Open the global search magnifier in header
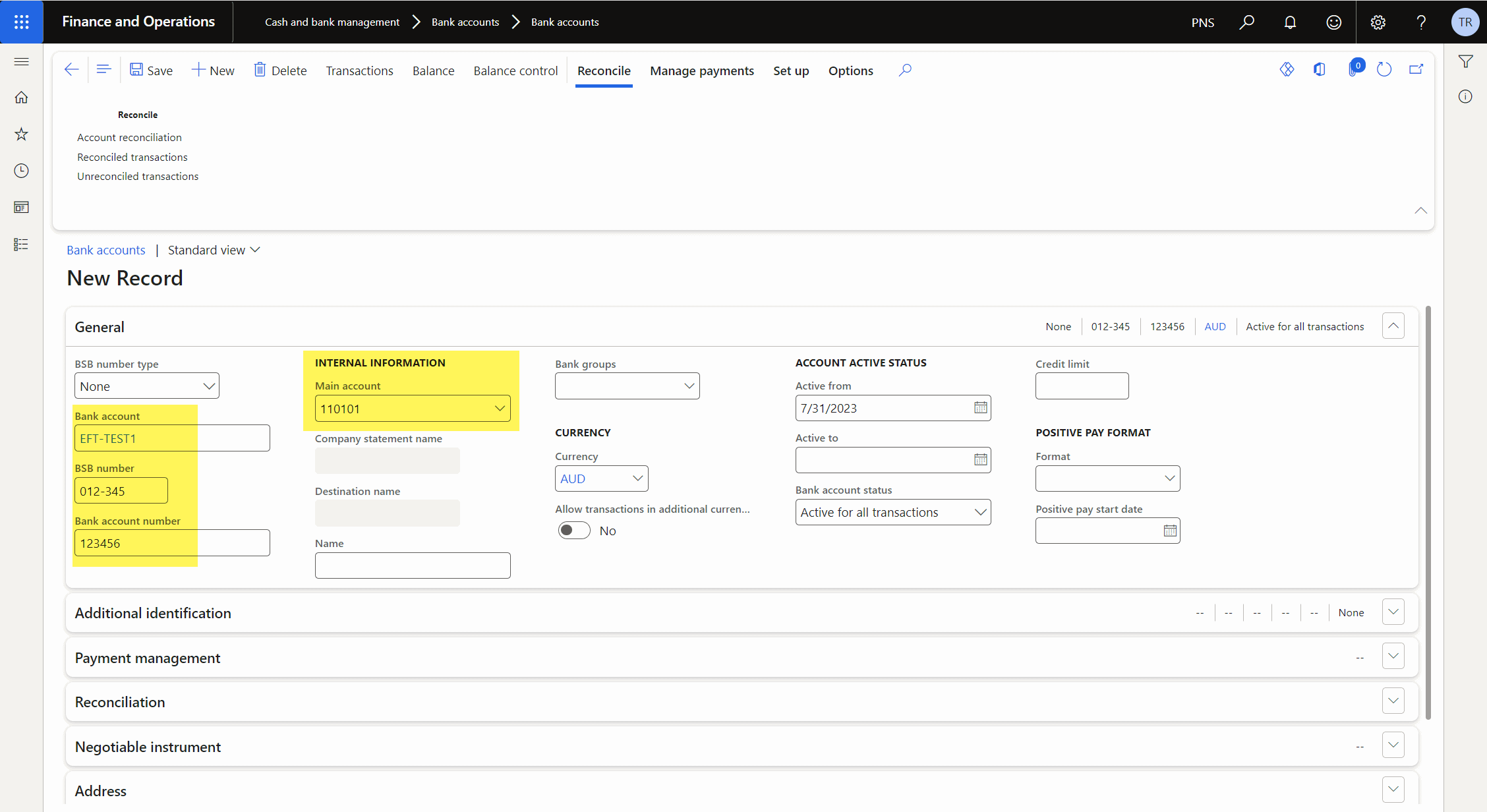Image resolution: width=1487 pixels, height=812 pixels. [1246, 22]
